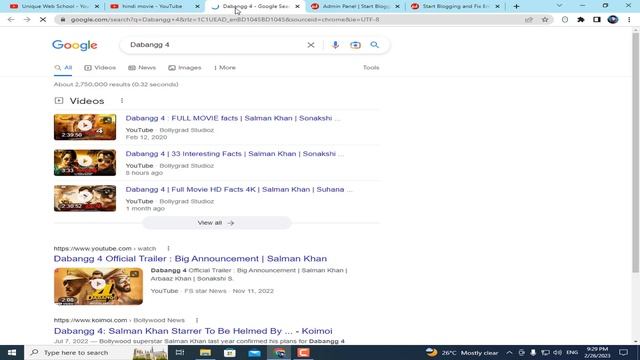Open options for koimoi.com result

pyautogui.click(x=197, y=320)
